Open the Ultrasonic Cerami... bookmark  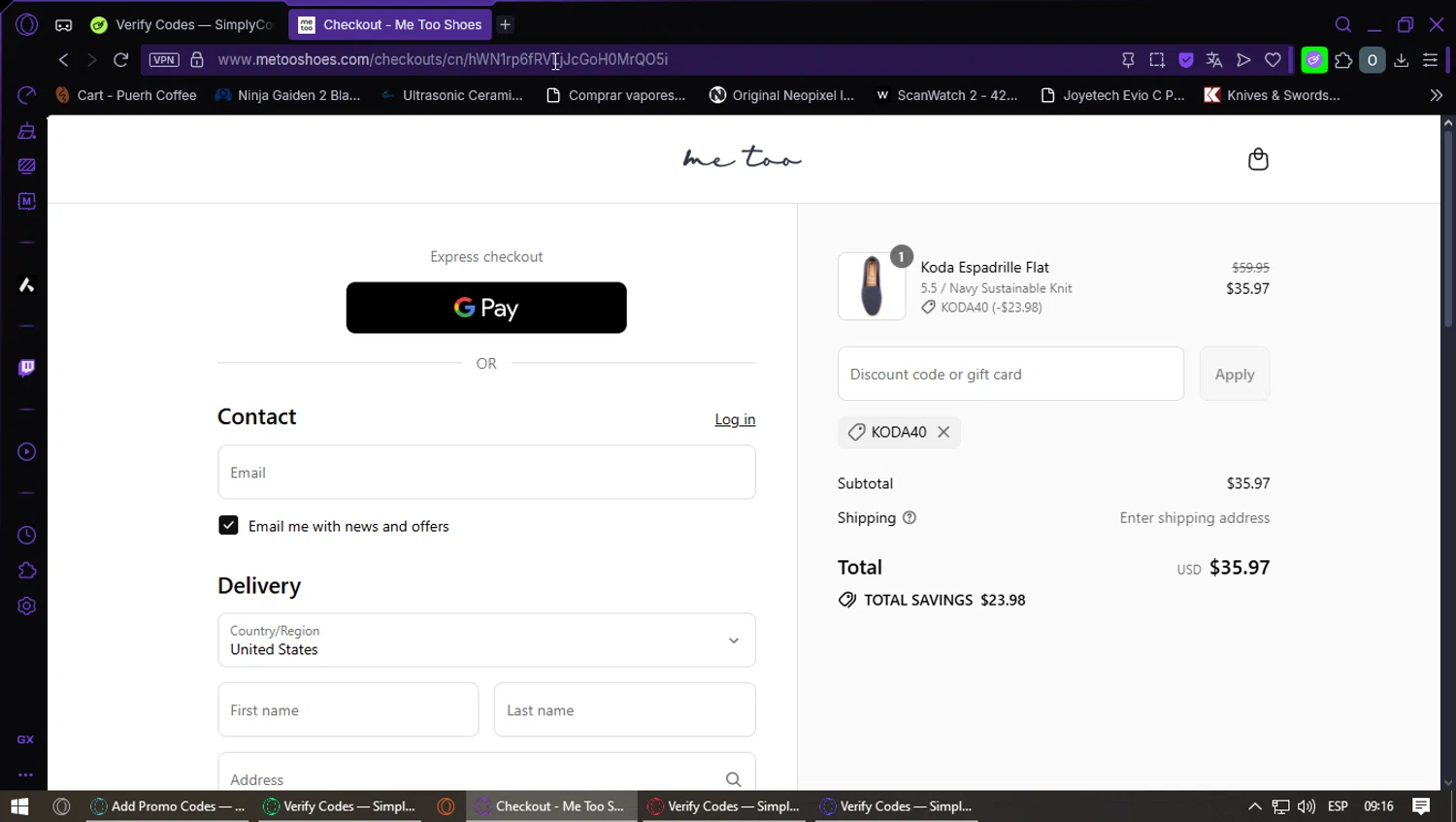pyautogui.click(x=452, y=95)
